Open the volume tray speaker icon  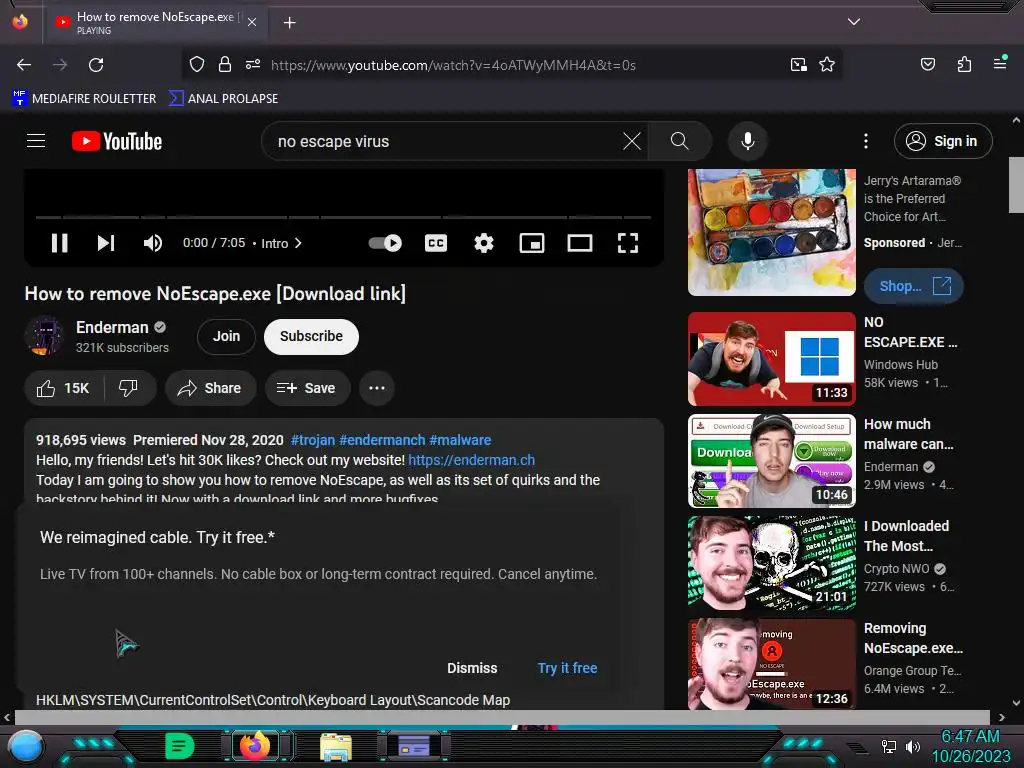(x=913, y=746)
